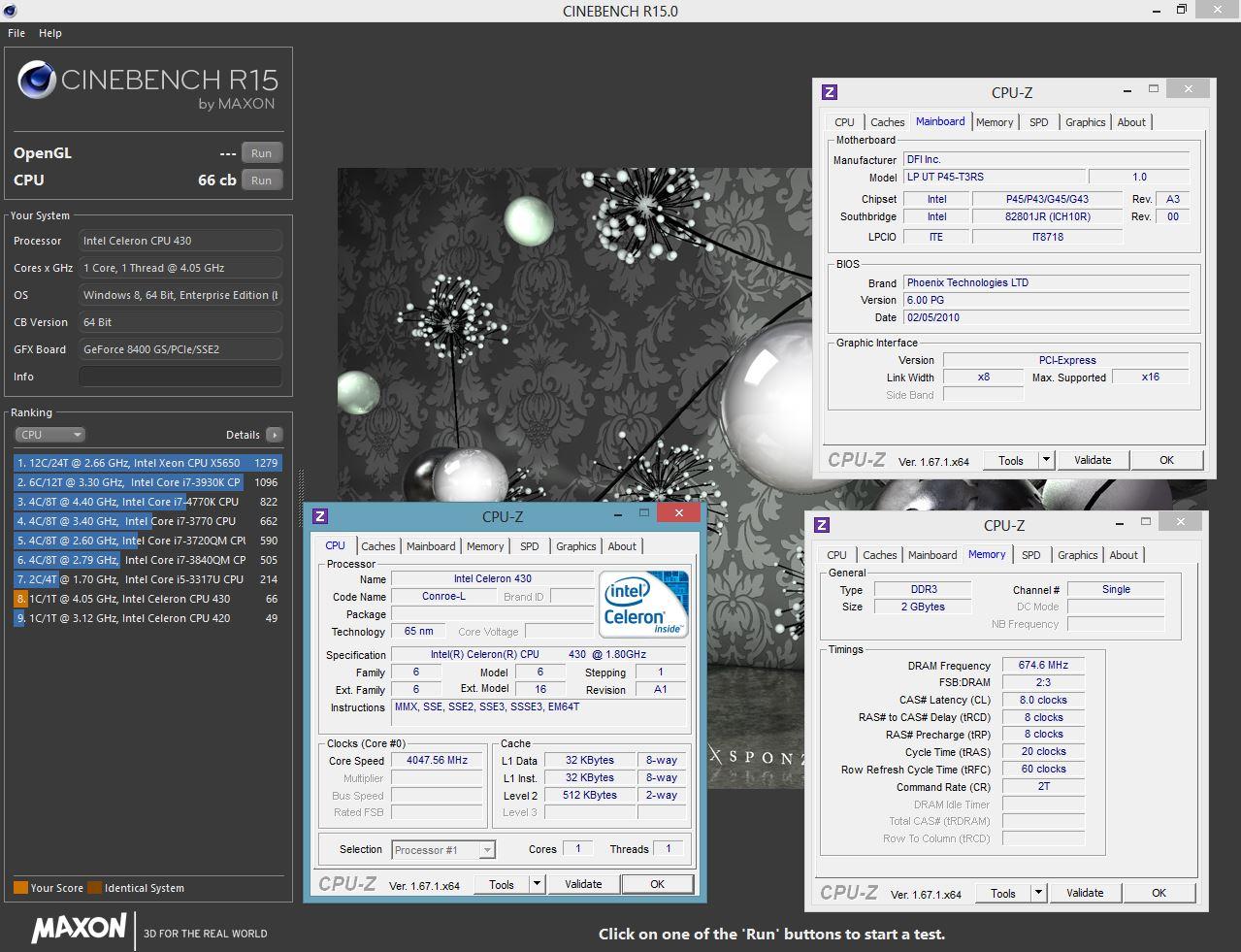Click Tools button in the CPU window

click(502, 884)
